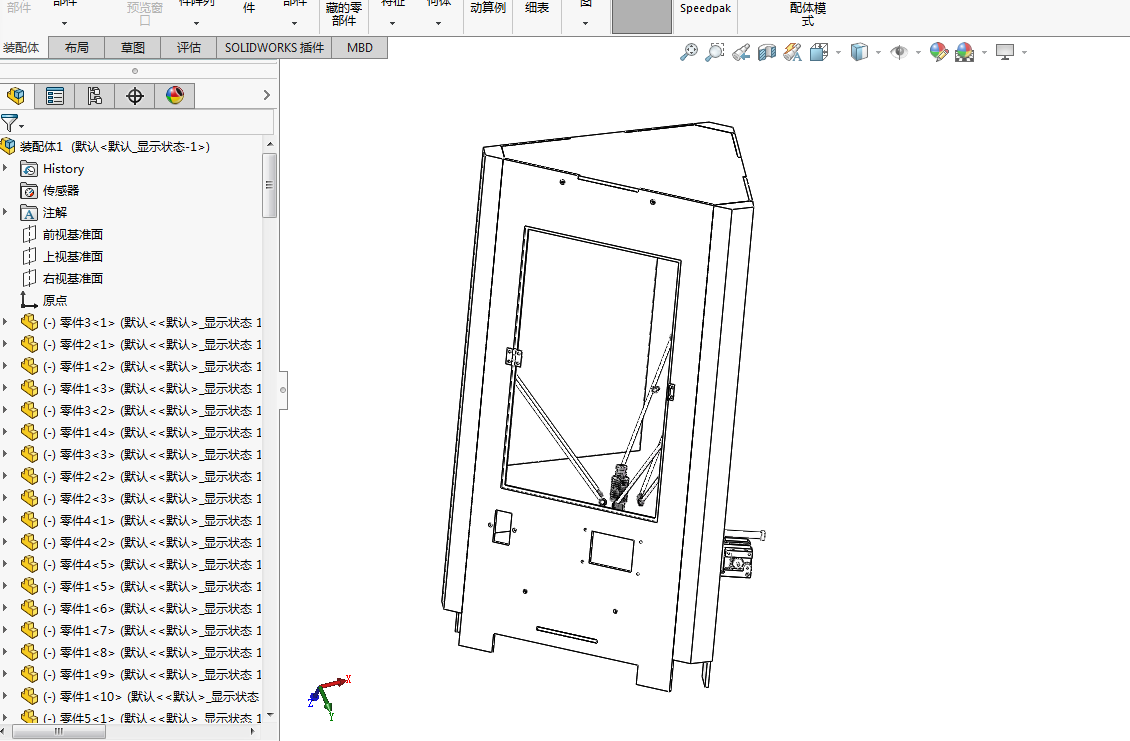Expand the History folder
The width and height of the screenshot is (1130, 741).
tap(6, 168)
